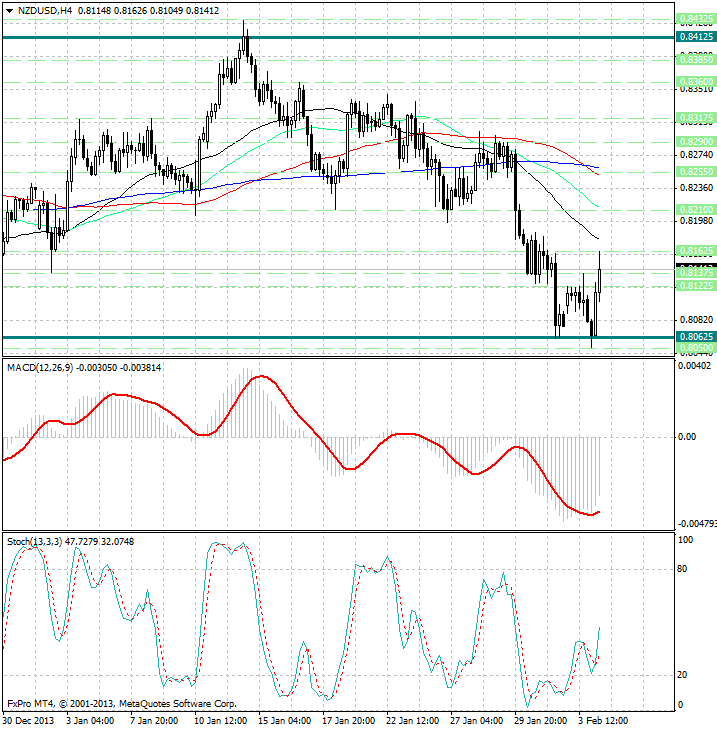Select the 0.82900 price level label
Viewport: 717px width, 729px height.
pyautogui.click(x=696, y=141)
